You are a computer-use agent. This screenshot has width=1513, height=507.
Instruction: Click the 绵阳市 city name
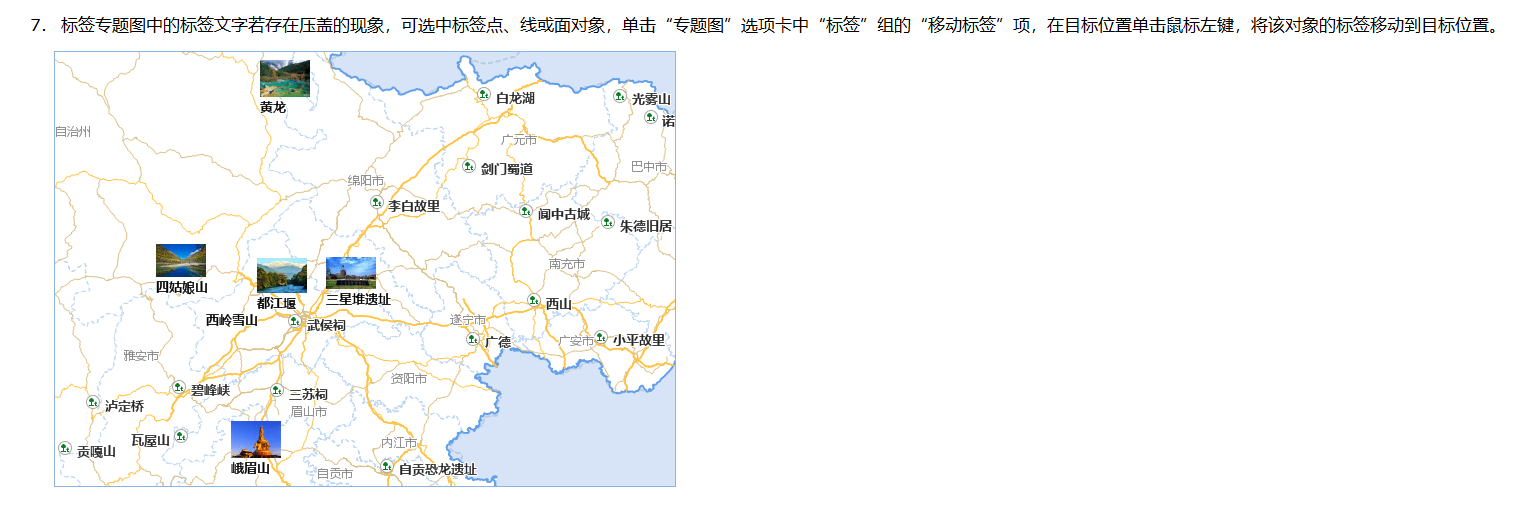tap(366, 180)
